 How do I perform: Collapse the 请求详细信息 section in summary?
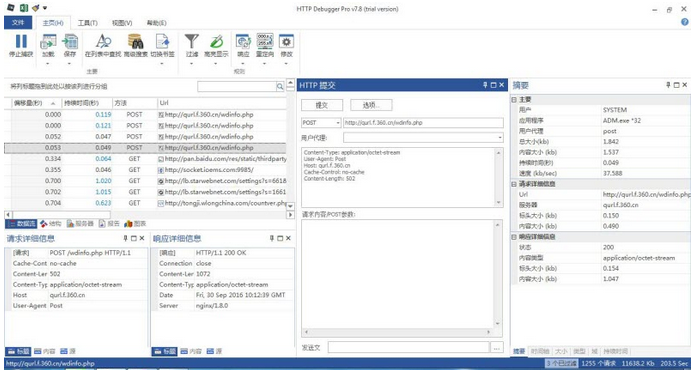514,184
